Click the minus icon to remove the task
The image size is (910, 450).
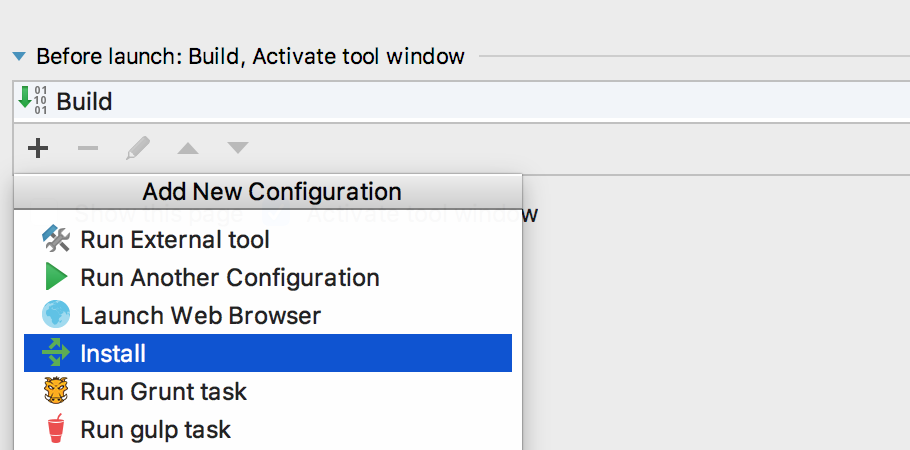(x=88, y=149)
